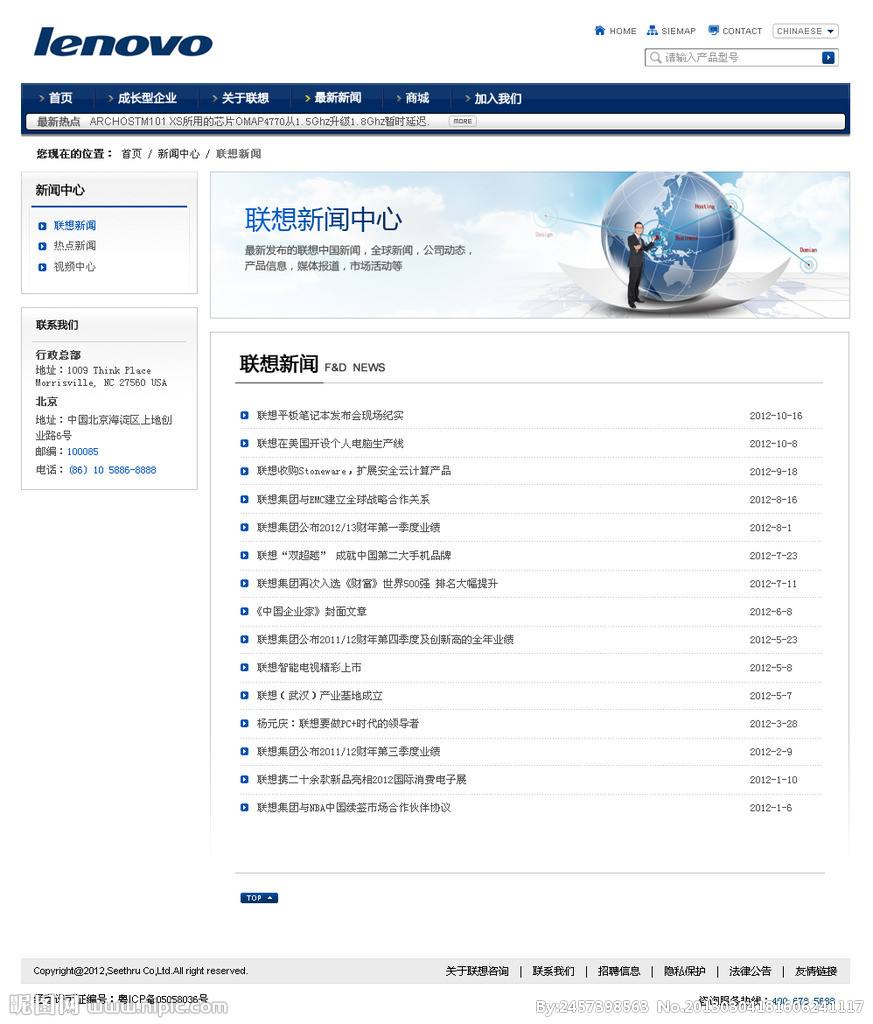Open news 联想集团公布2011/12财年第四季度 article

pos(385,639)
